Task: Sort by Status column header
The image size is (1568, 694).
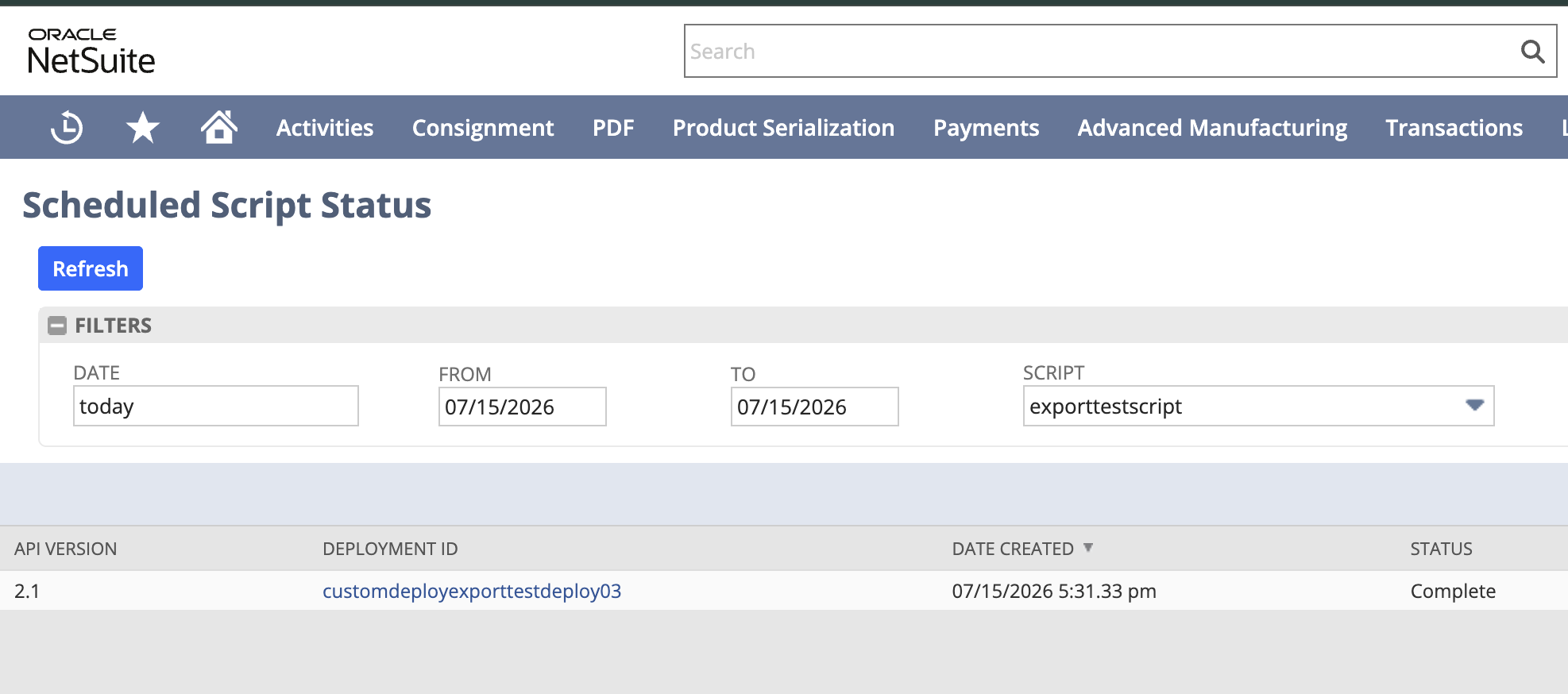Action: [1441, 549]
